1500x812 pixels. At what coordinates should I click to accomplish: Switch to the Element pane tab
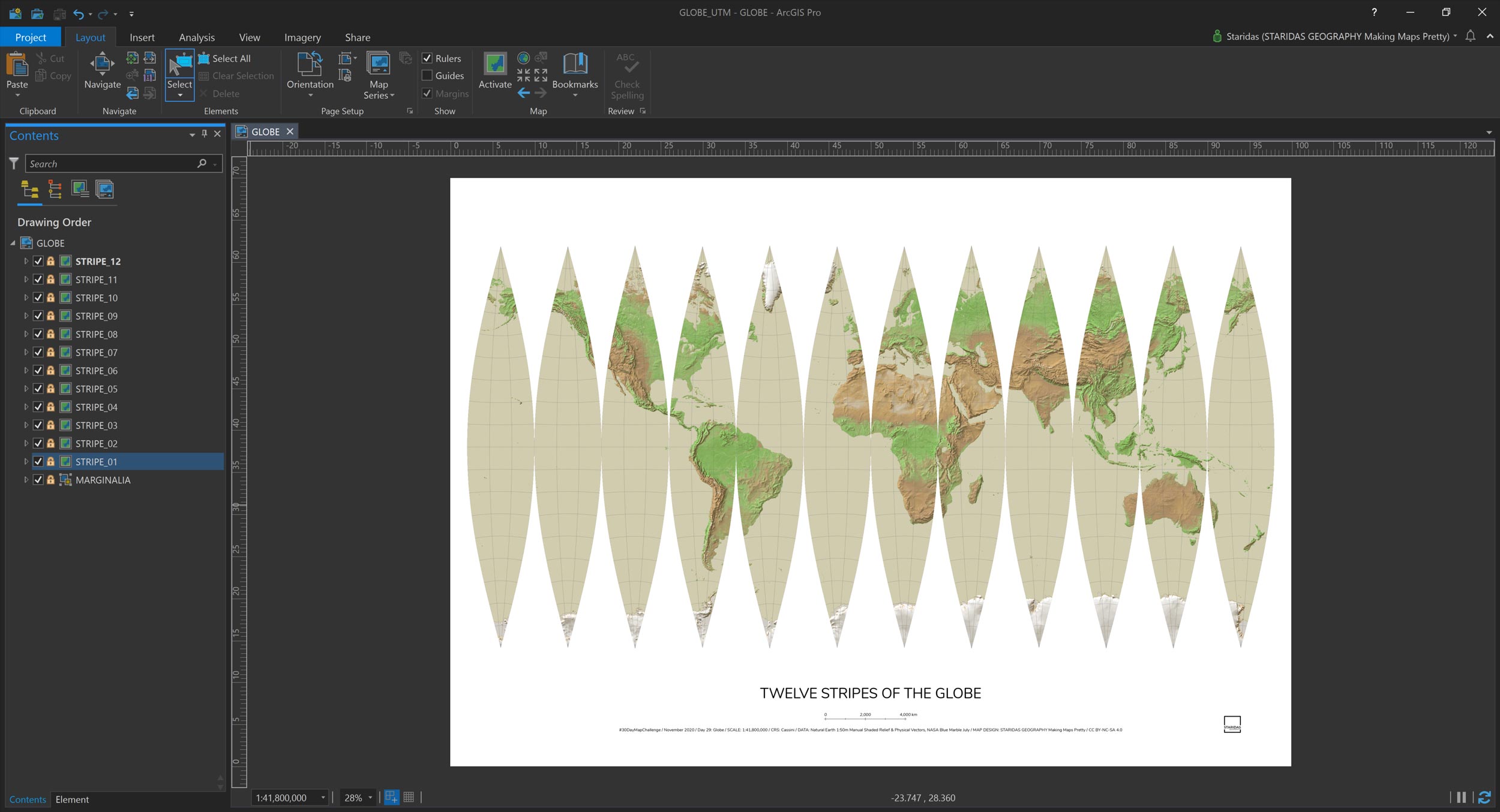(72, 799)
